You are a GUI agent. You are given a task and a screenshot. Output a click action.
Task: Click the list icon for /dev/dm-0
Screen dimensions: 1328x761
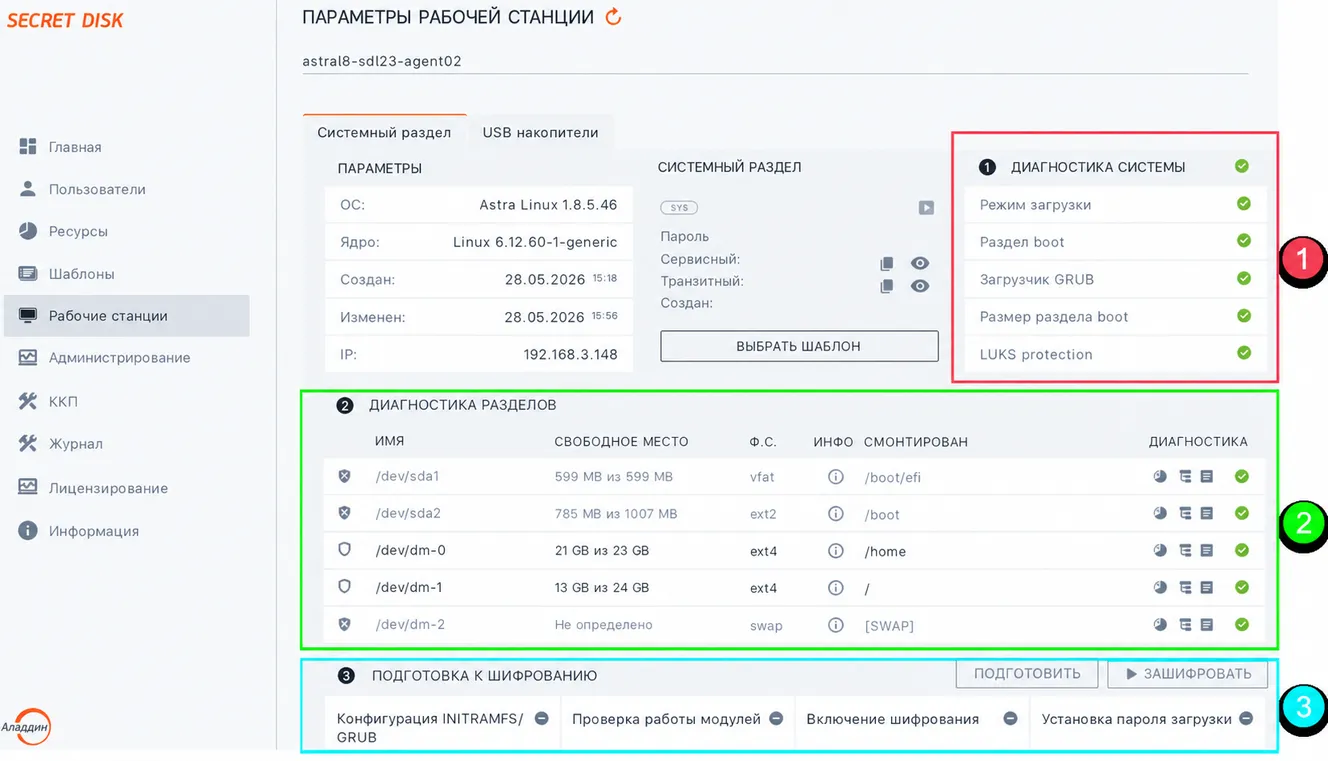tap(1207, 550)
